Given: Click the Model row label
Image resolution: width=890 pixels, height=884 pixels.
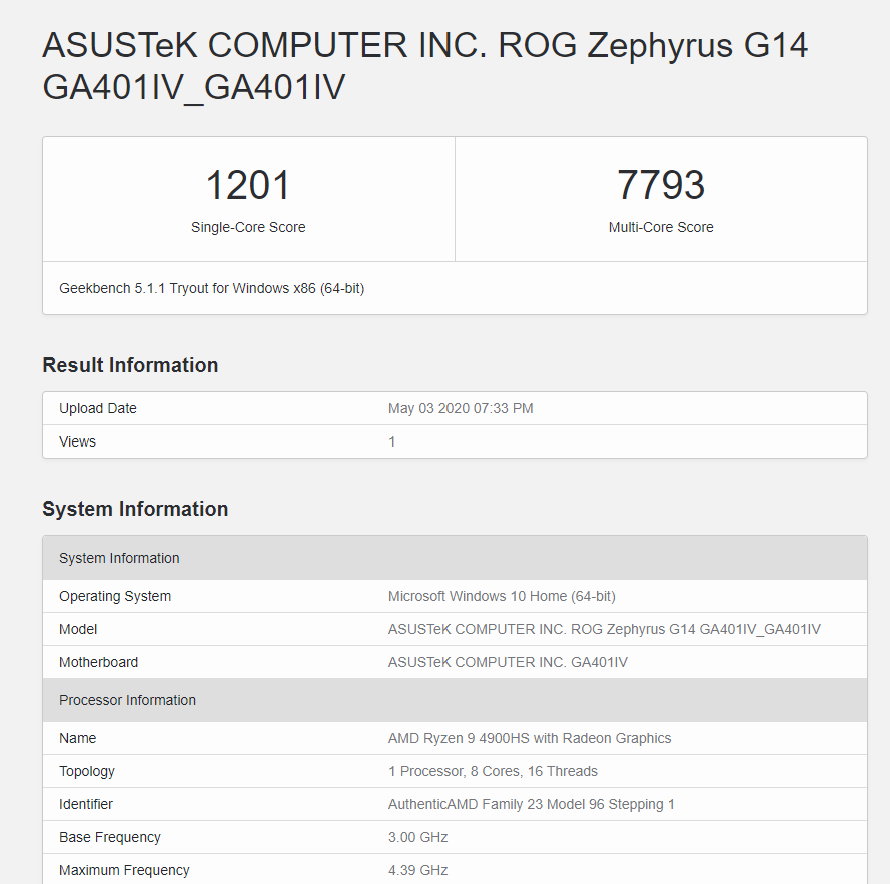Looking at the screenshot, I should pos(78,629).
